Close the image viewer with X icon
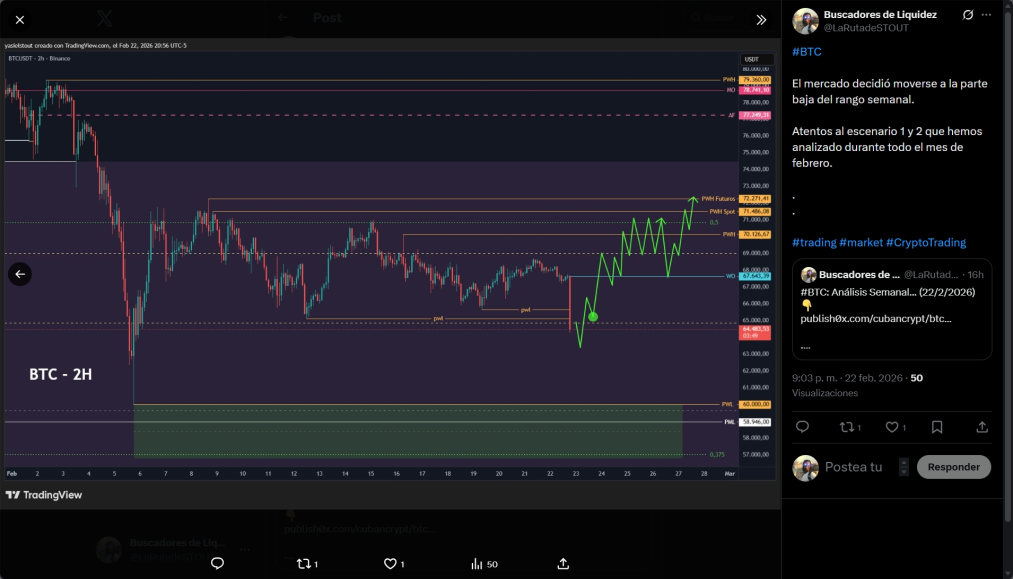This screenshot has width=1013, height=579. coord(20,20)
